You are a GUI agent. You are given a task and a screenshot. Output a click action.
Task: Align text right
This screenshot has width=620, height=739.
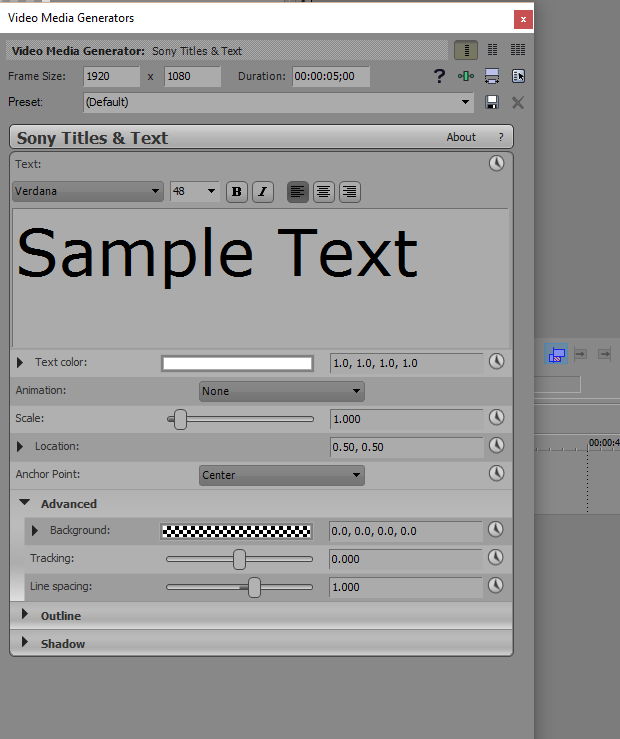tap(350, 192)
